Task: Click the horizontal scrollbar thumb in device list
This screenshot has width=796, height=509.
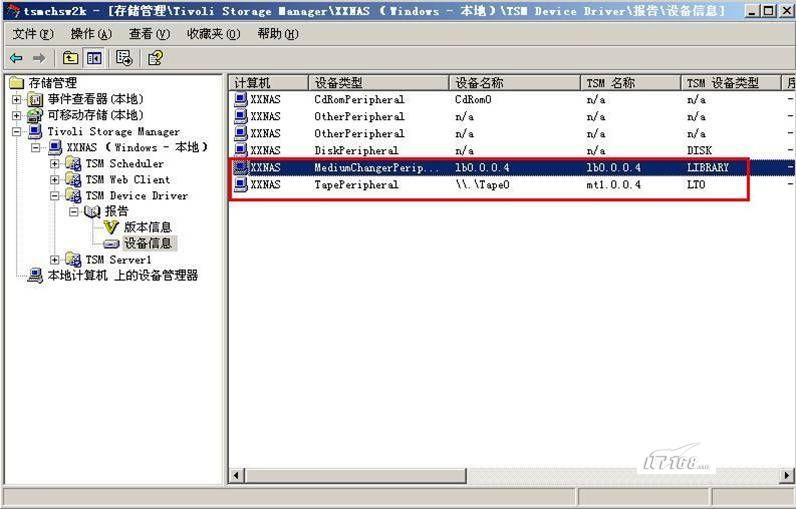Action: [355, 476]
